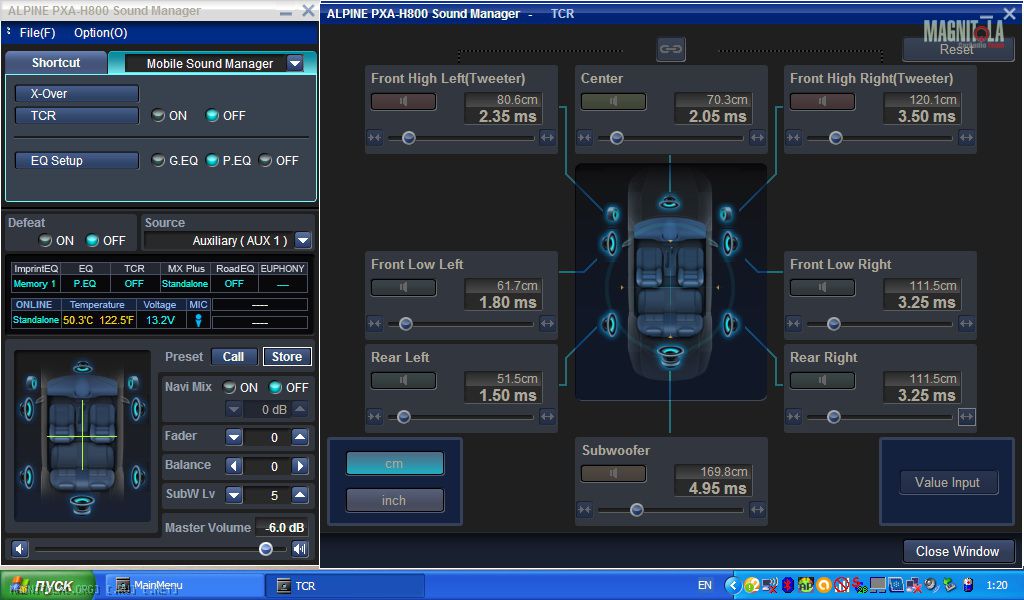
Task: Set Navi Mix to OFF
Action: pos(276,387)
